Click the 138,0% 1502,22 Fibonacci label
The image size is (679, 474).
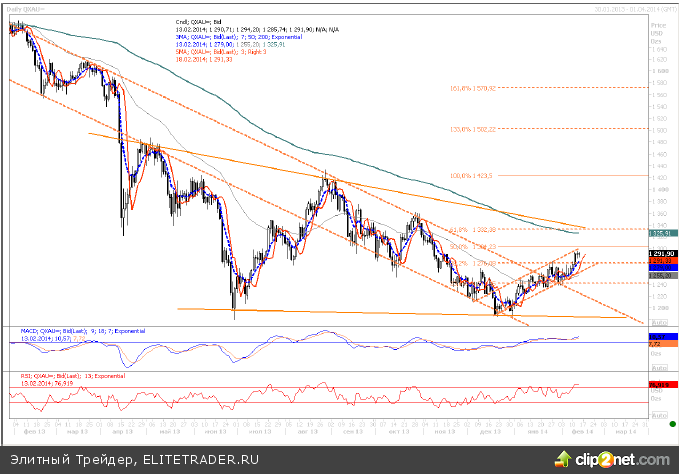[x=474, y=129]
